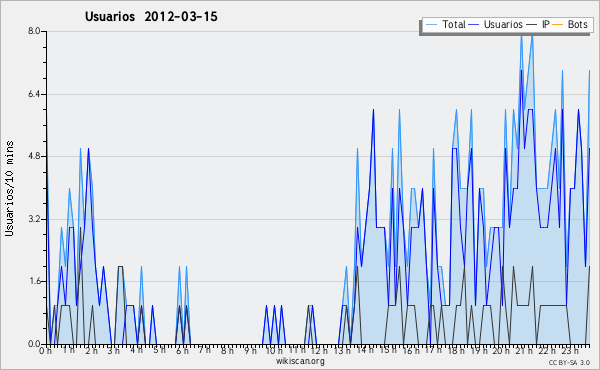Click the '12 h' x-axis label
Viewport: 600px width, 370px height.
point(319,350)
